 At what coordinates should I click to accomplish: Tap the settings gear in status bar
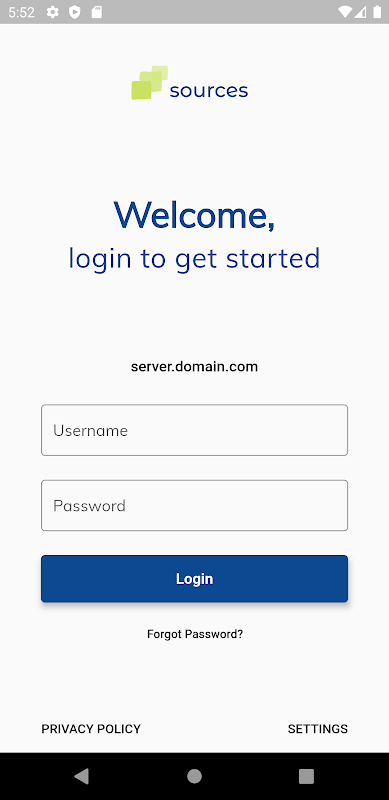tap(53, 12)
